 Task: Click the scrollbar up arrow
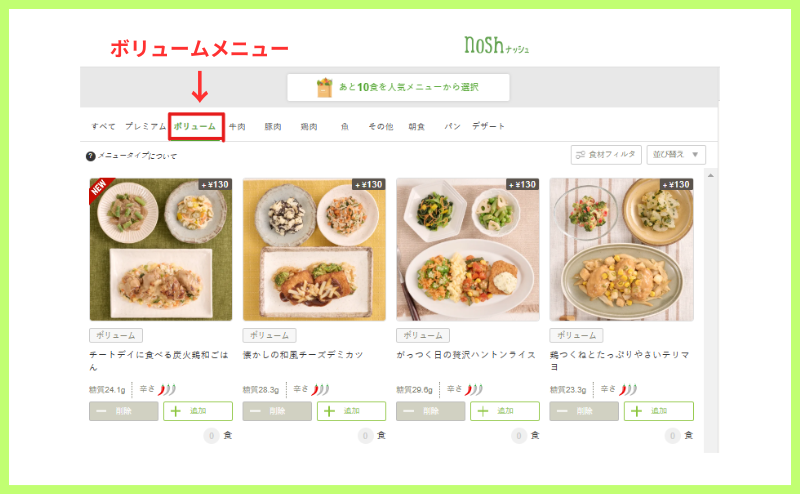(711, 176)
